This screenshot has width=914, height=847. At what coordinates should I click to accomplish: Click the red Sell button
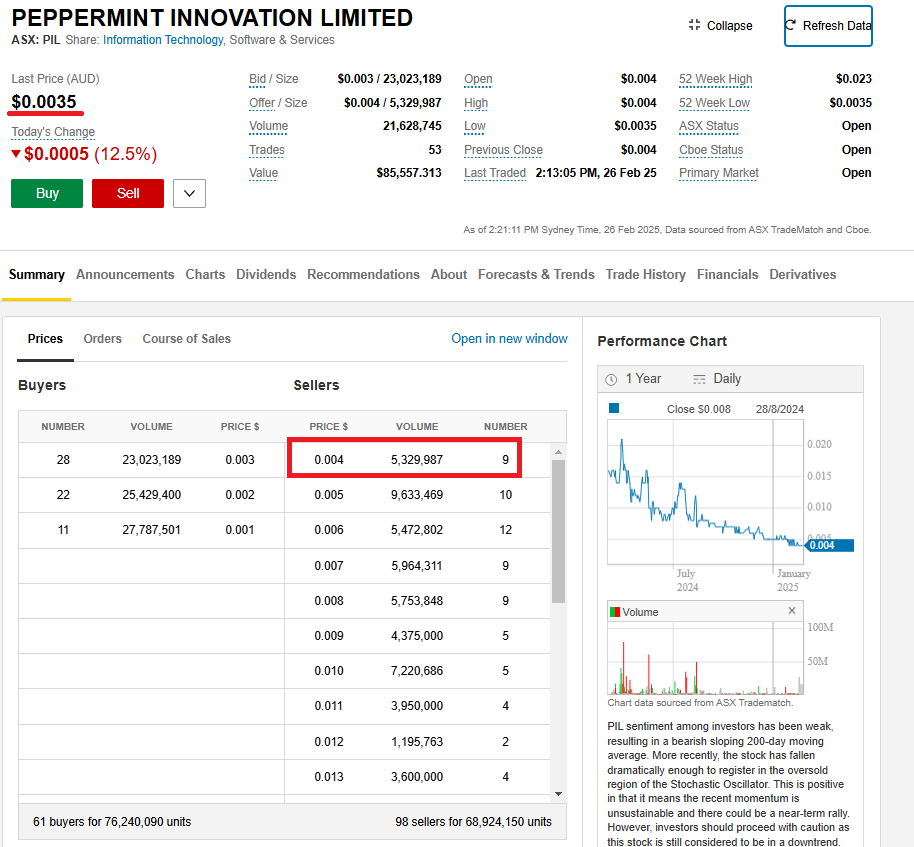point(128,194)
